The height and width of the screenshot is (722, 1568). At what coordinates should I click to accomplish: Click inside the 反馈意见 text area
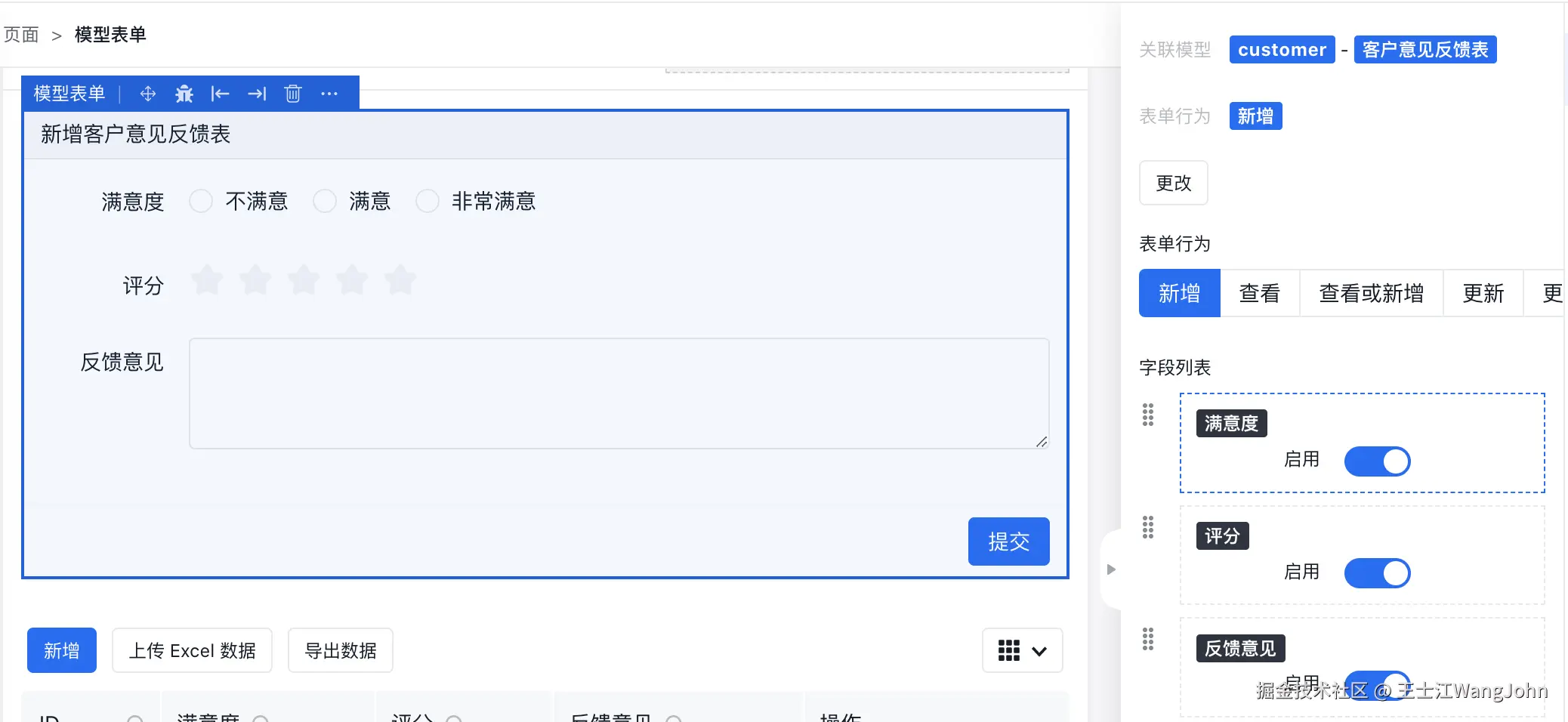[x=618, y=393]
